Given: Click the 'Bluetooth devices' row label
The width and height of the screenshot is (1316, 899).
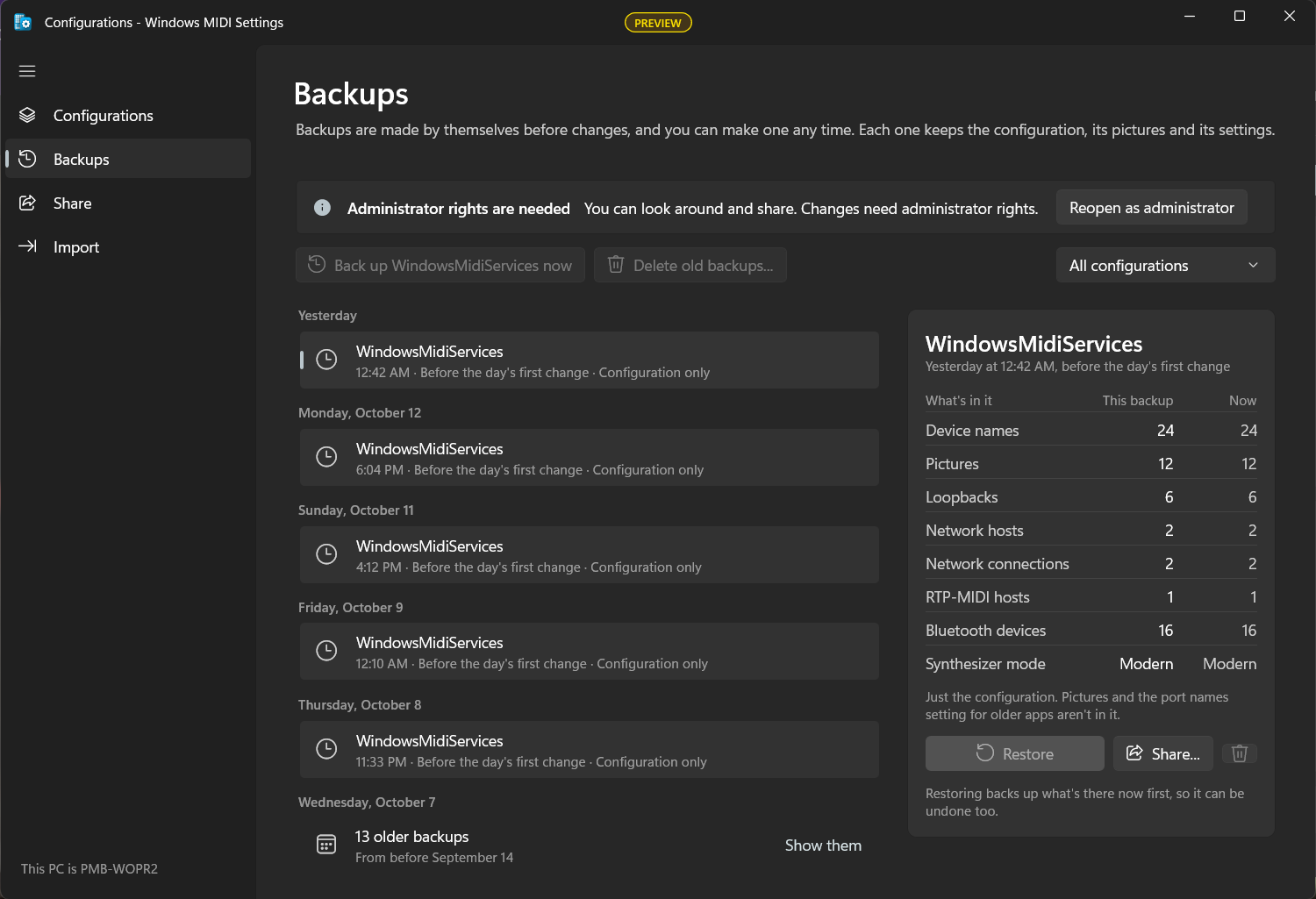Looking at the screenshot, I should (x=985, y=631).
